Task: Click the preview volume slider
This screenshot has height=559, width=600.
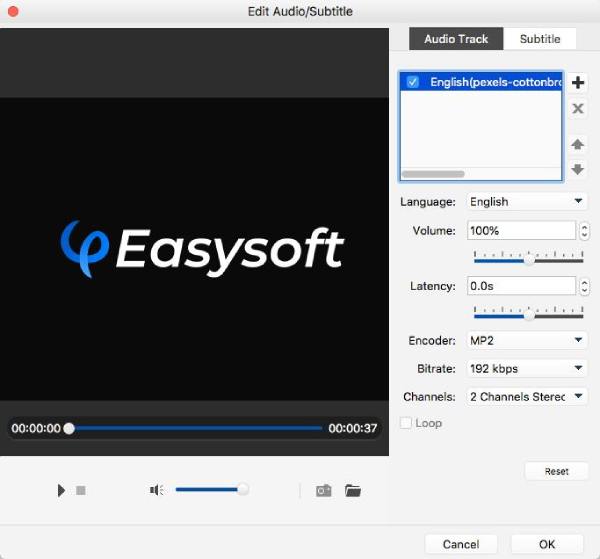Action: pos(212,489)
